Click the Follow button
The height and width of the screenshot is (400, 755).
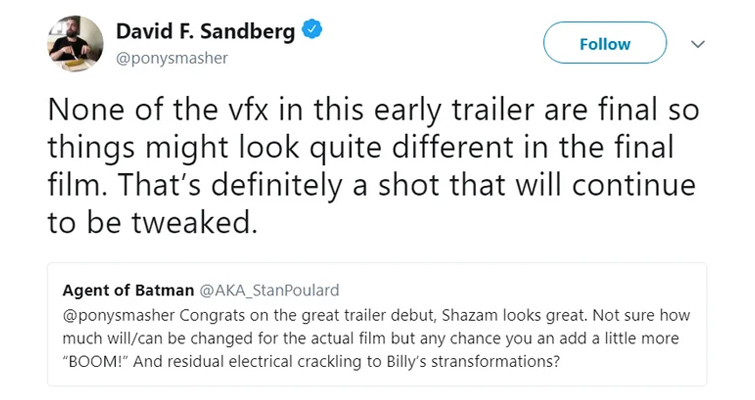[604, 44]
